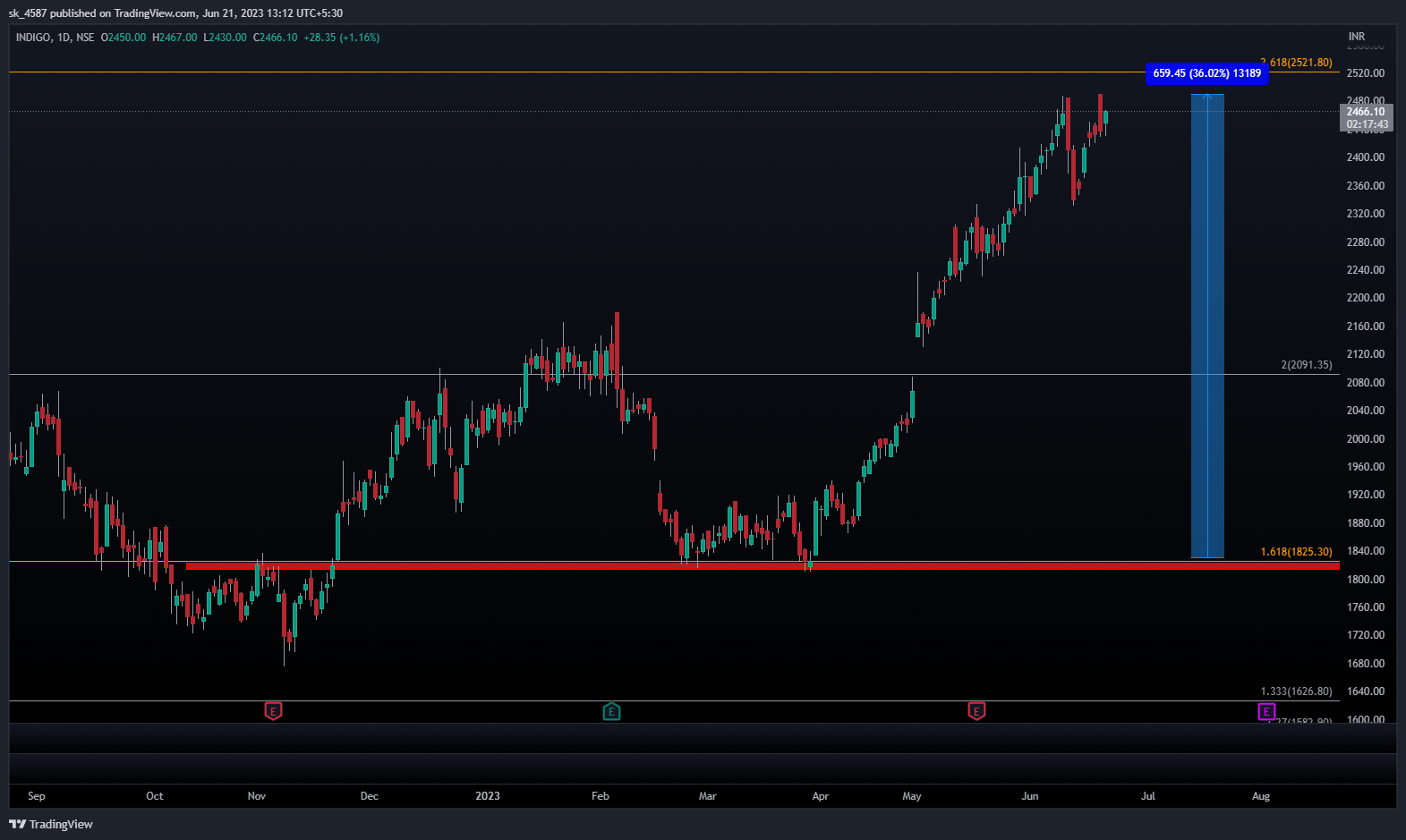Click the 1760.00 price axis label
Screen dimensions: 1406x840
[1366, 607]
